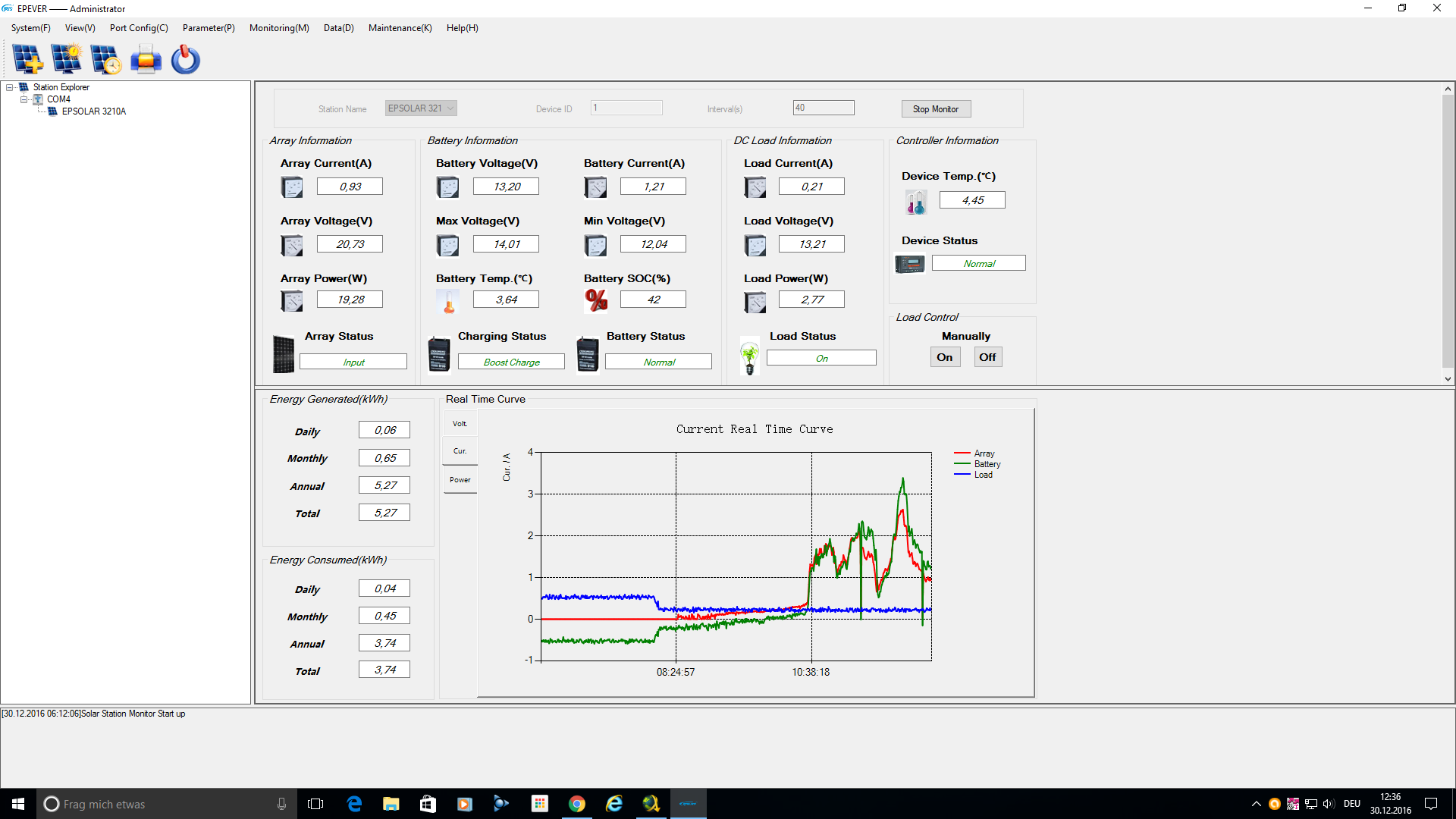Click the Interval(s) input field

[824, 108]
